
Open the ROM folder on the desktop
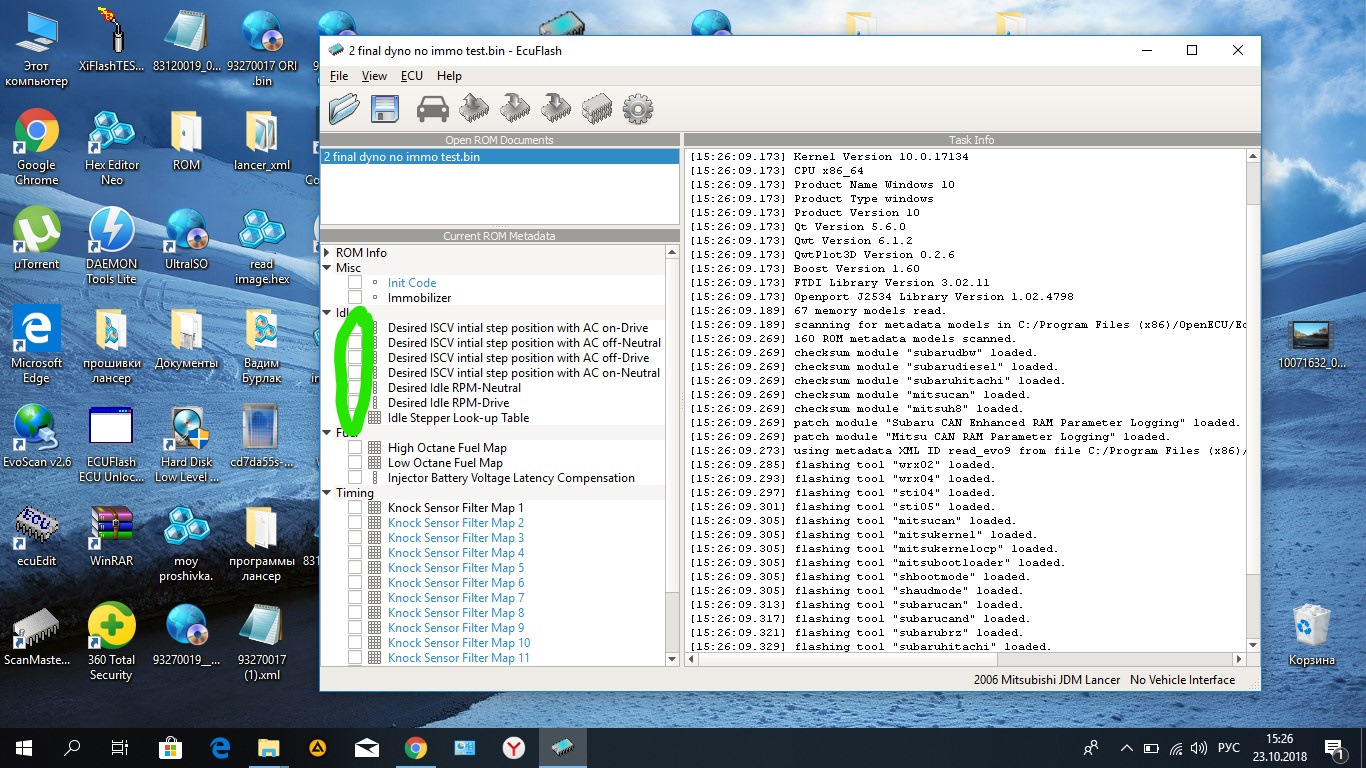186,141
